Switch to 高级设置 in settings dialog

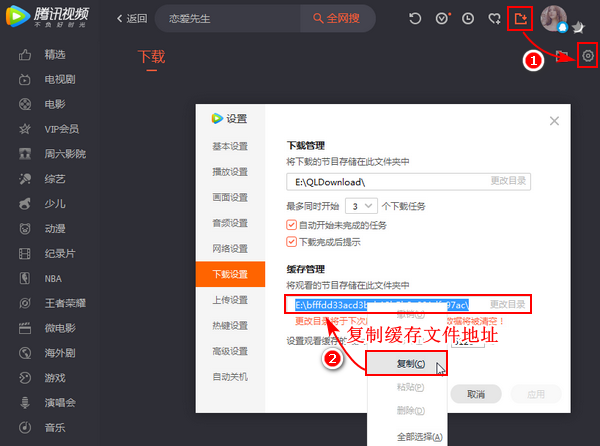tap(230, 351)
